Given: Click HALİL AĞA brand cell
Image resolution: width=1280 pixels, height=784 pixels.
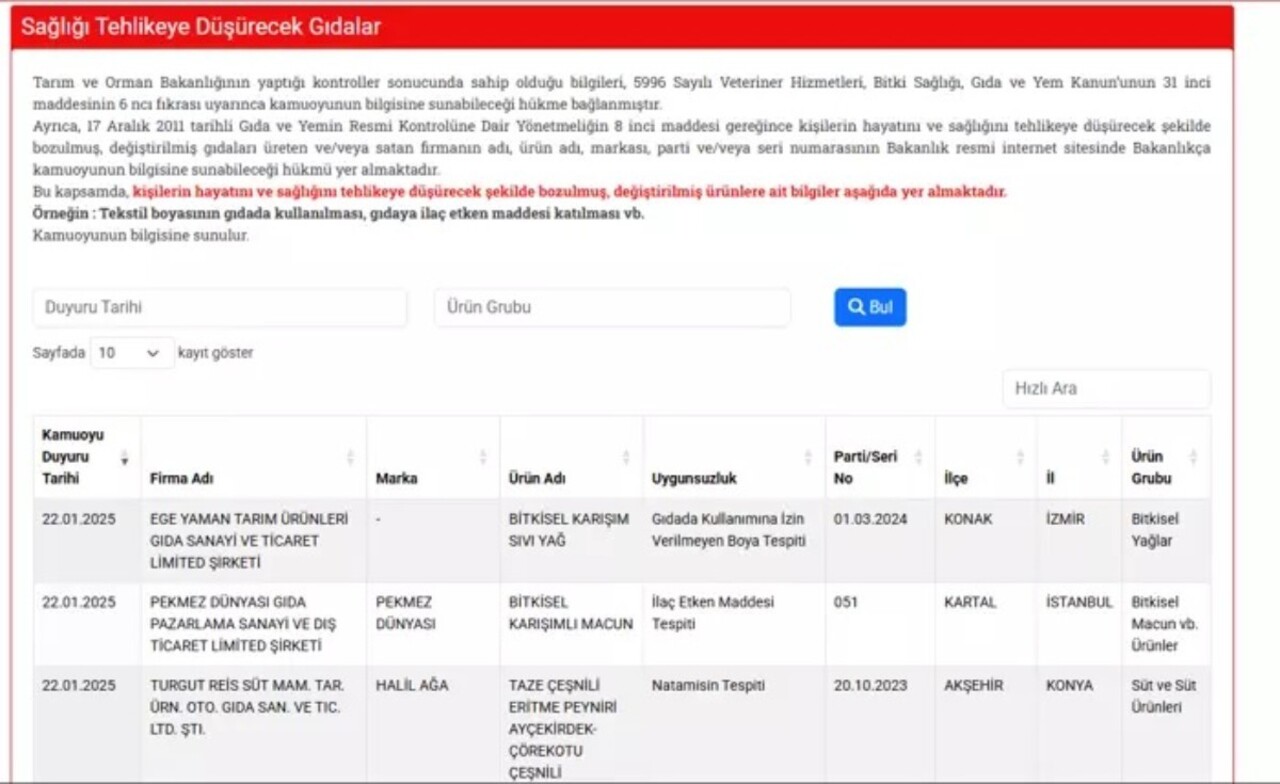Looking at the screenshot, I should tap(433, 725).
